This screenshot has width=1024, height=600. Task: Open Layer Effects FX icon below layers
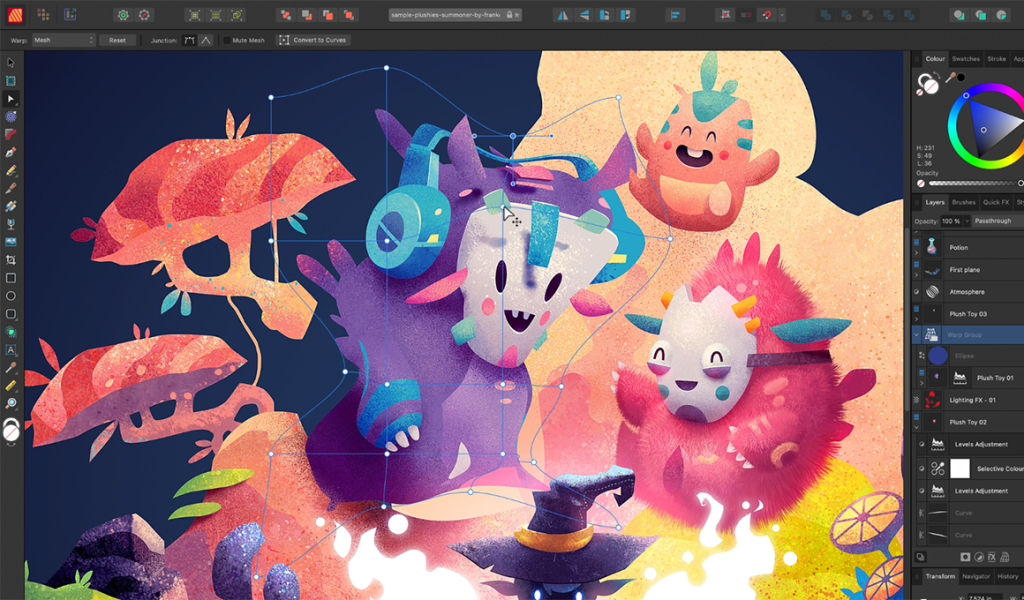coord(992,557)
